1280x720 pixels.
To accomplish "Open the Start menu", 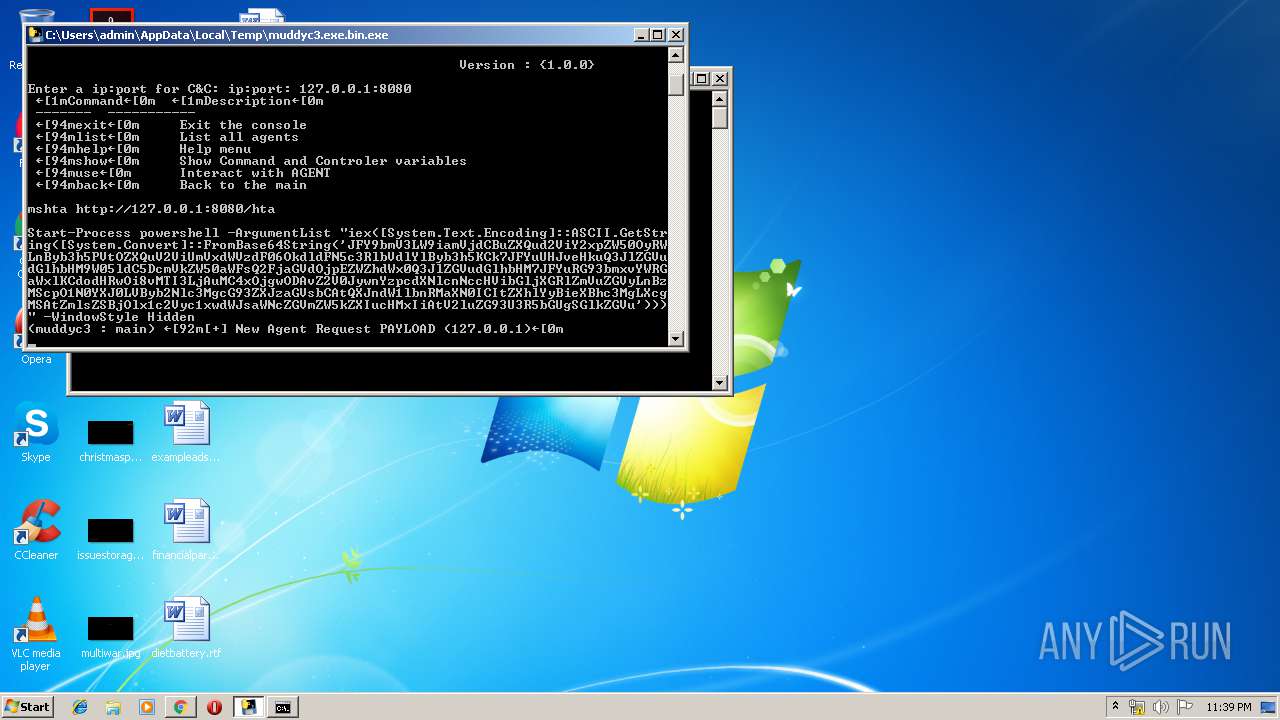I will click(x=27, y=706).
